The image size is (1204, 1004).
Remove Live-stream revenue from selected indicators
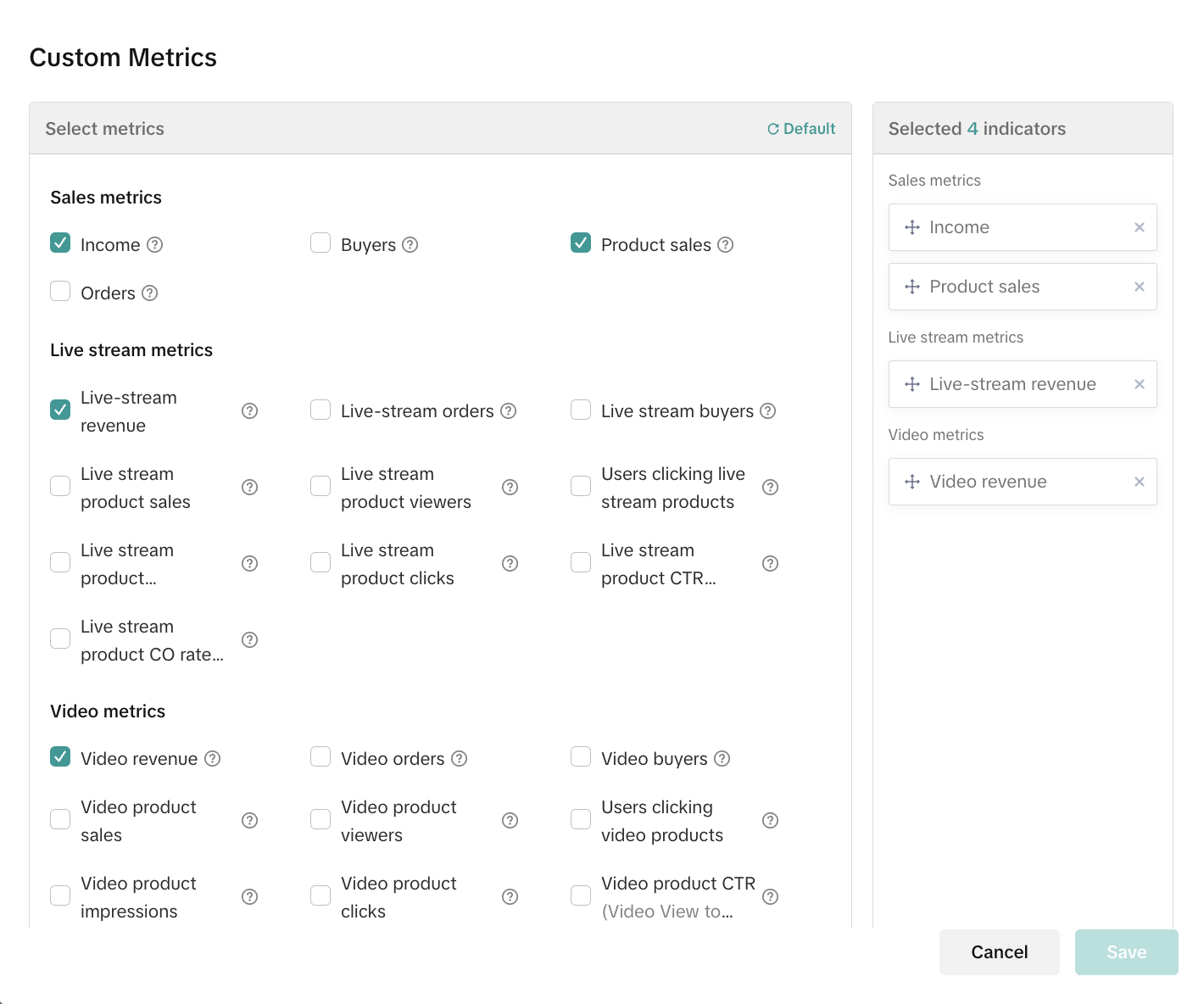(1139, 384)
